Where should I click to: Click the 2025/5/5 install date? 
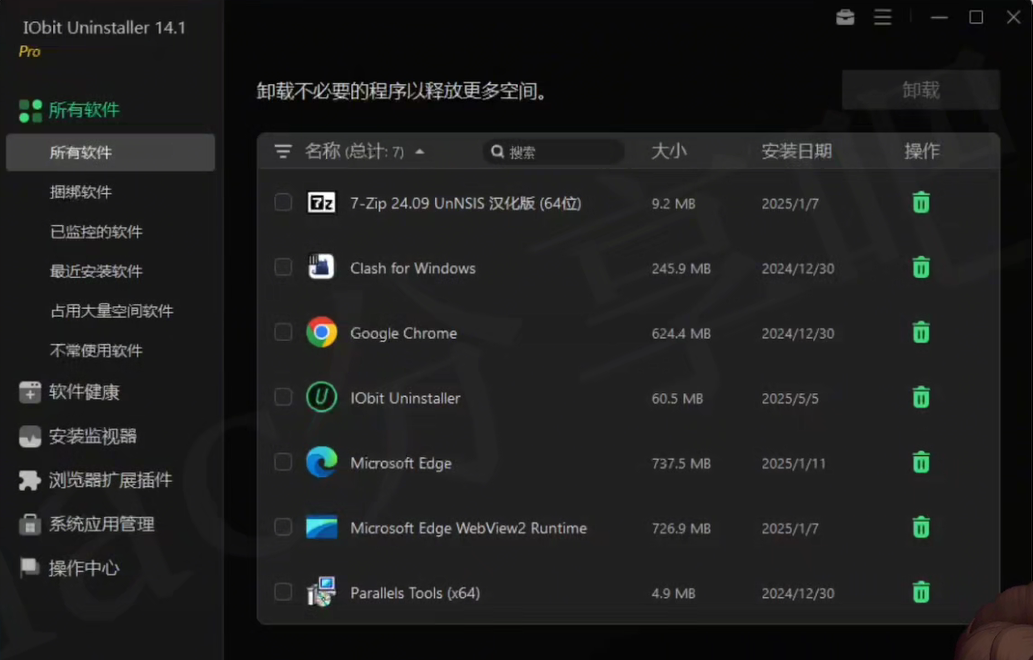tap(790, 399)
